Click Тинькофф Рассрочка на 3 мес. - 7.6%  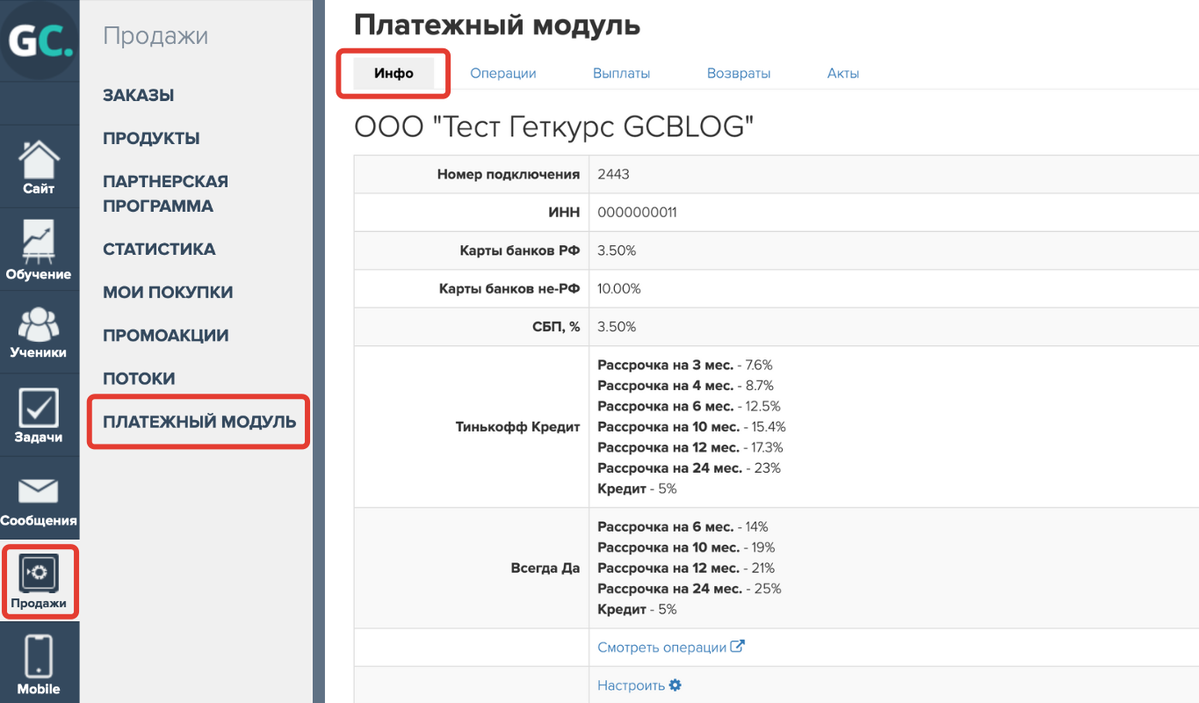point(685,366)
